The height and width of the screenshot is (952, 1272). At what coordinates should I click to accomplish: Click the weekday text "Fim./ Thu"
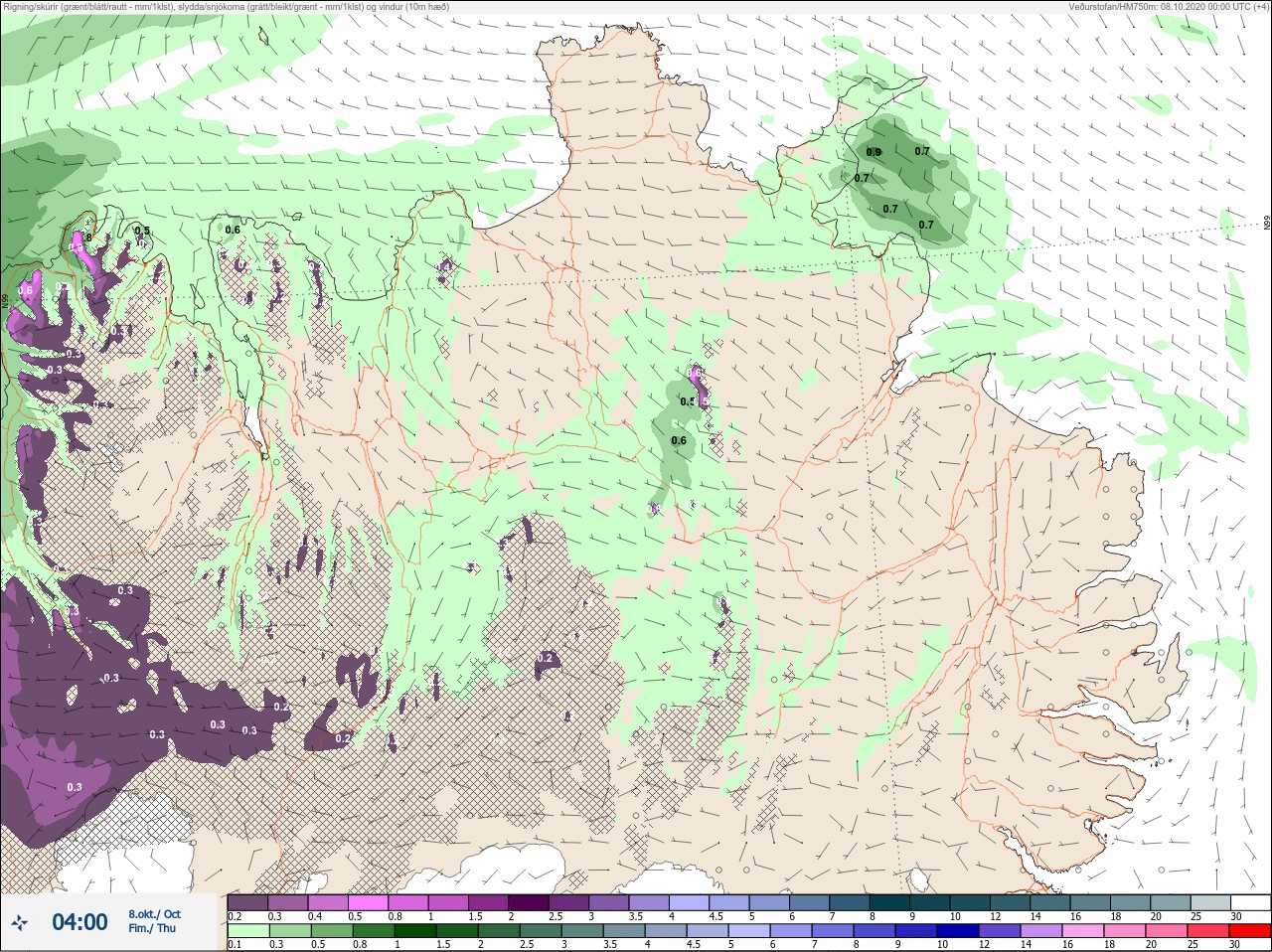tap(152, 928)
